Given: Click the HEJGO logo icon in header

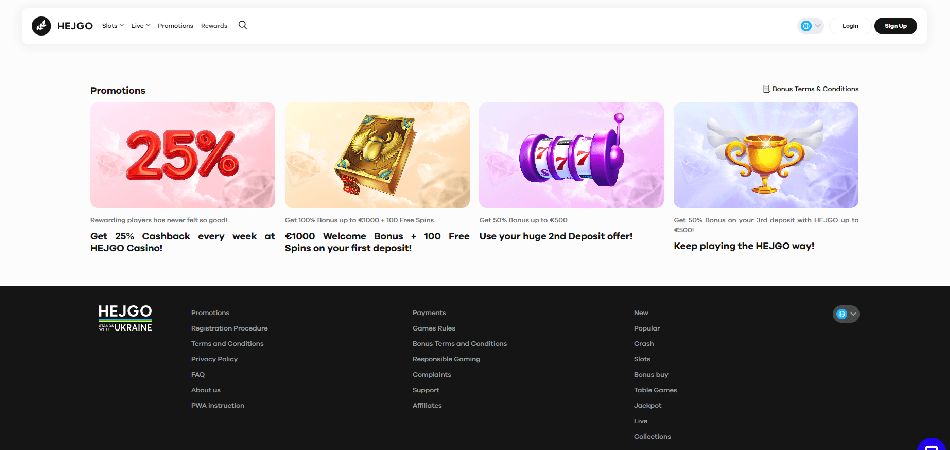Looking at the screenshot, I should [41, 26].
